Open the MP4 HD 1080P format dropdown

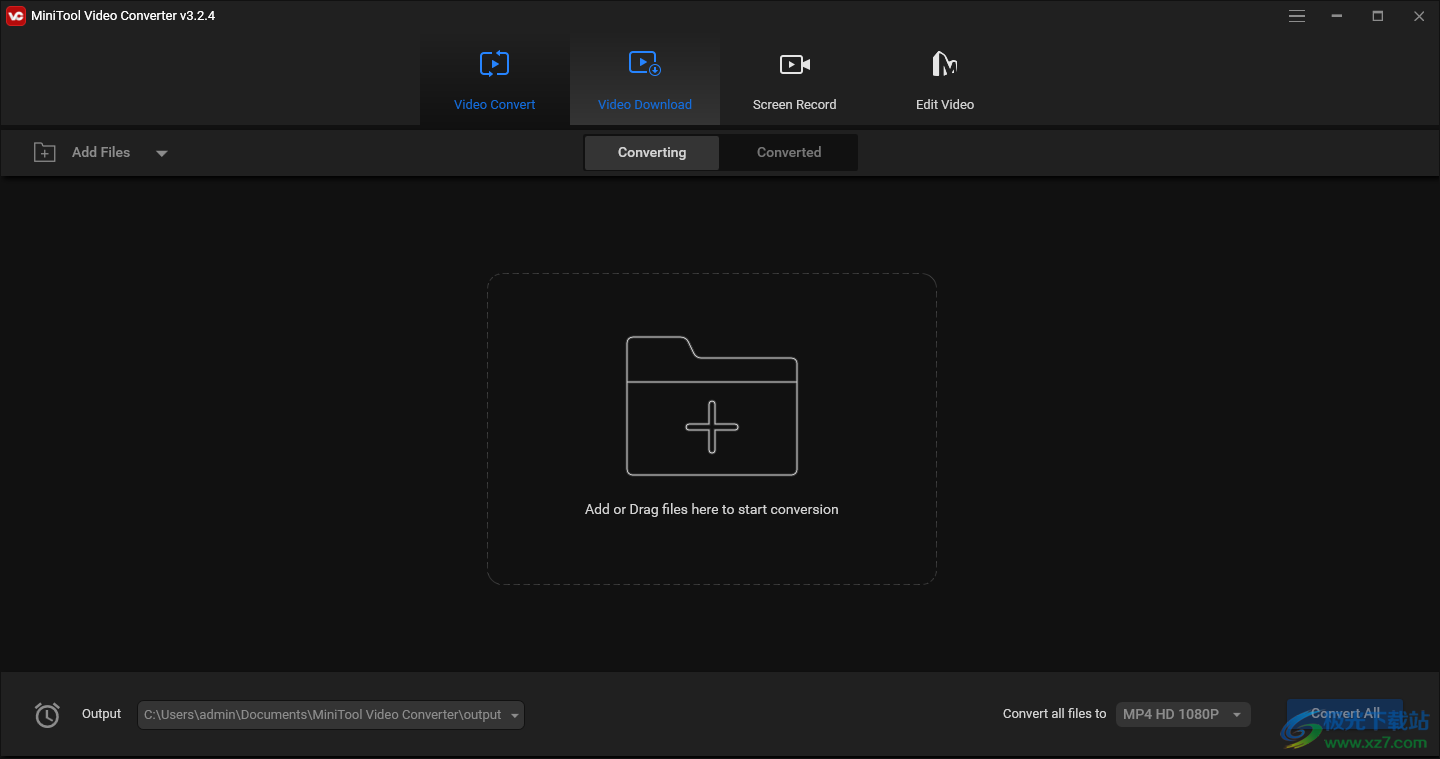click(1183, 714)
